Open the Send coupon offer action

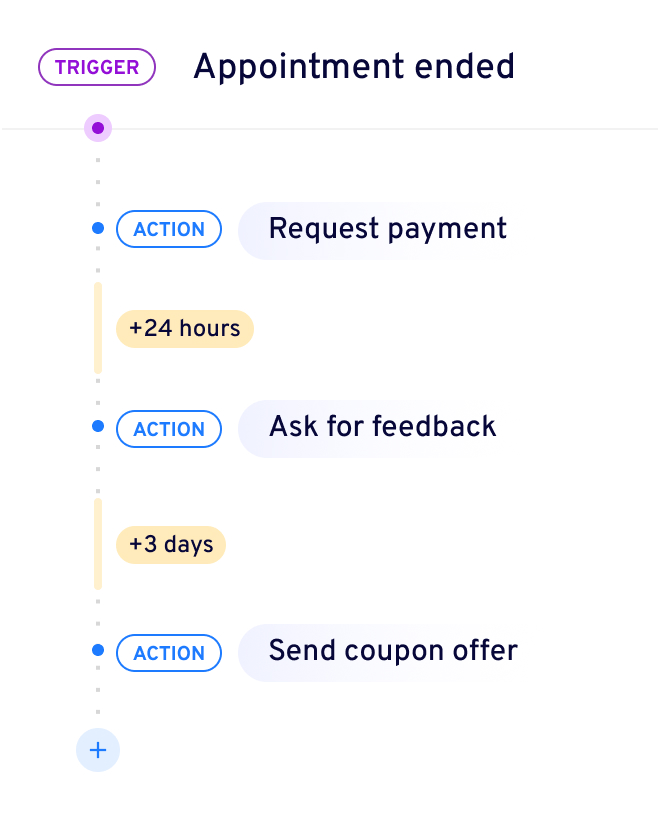tap(393, 651)
